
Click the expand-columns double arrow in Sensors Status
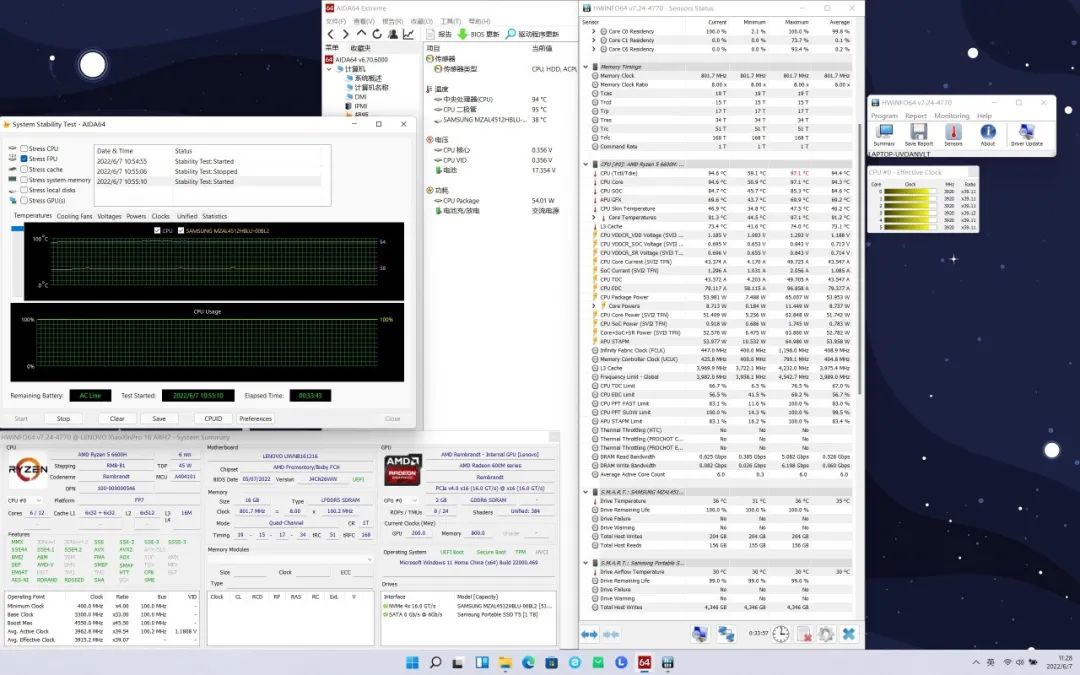(x=589, y=634)
